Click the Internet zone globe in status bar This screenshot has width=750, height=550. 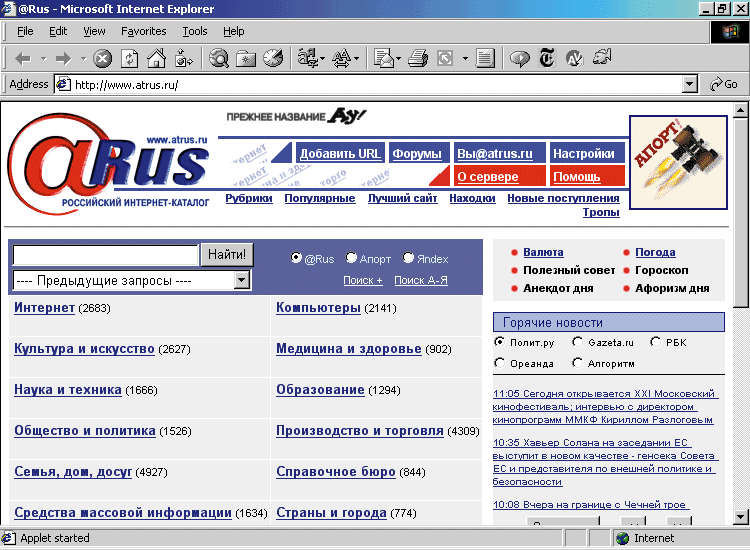[x=622, y=538]
